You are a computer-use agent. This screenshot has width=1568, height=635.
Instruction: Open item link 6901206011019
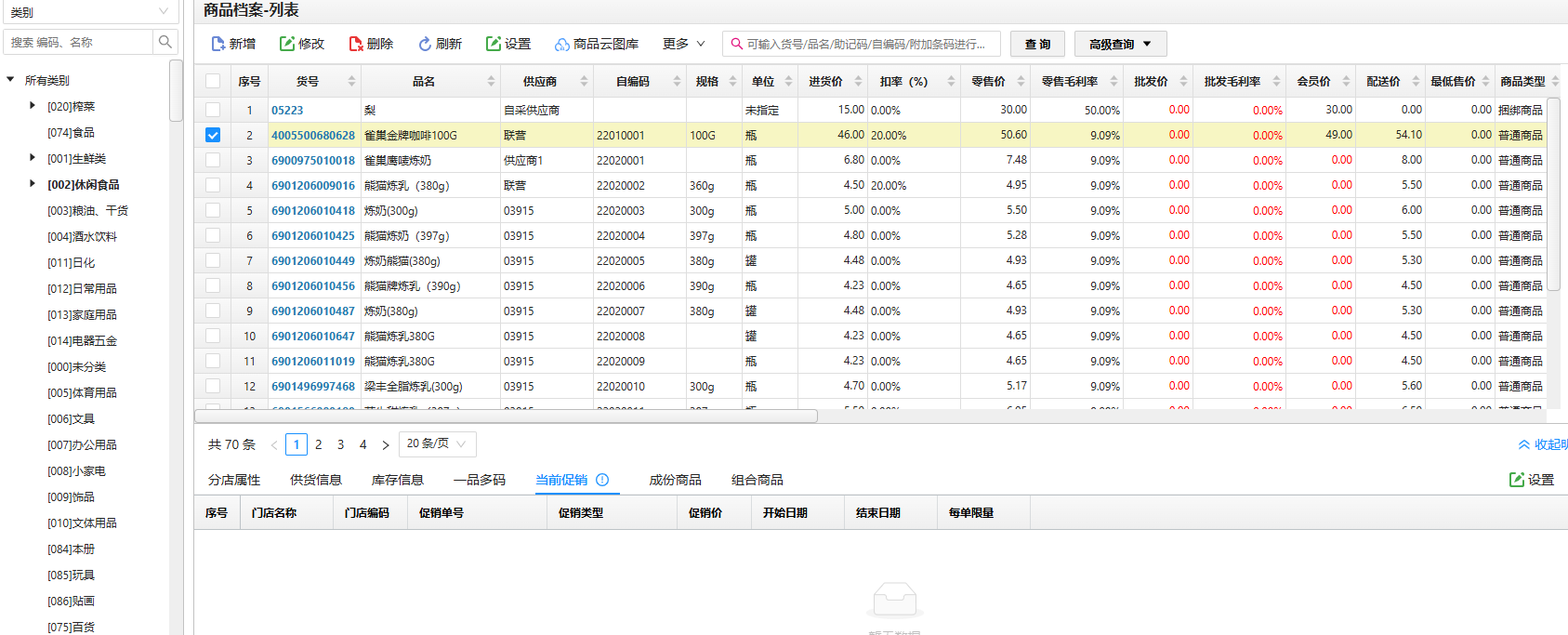point(313,361)
